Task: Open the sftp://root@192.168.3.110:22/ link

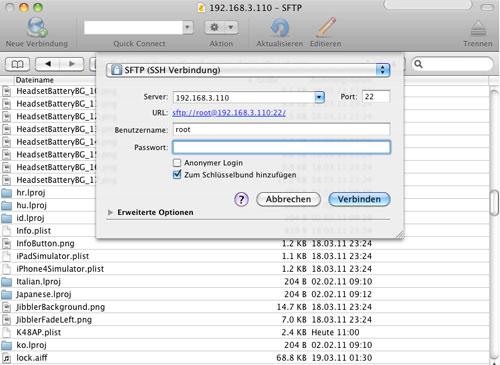Action: (229, 113)
